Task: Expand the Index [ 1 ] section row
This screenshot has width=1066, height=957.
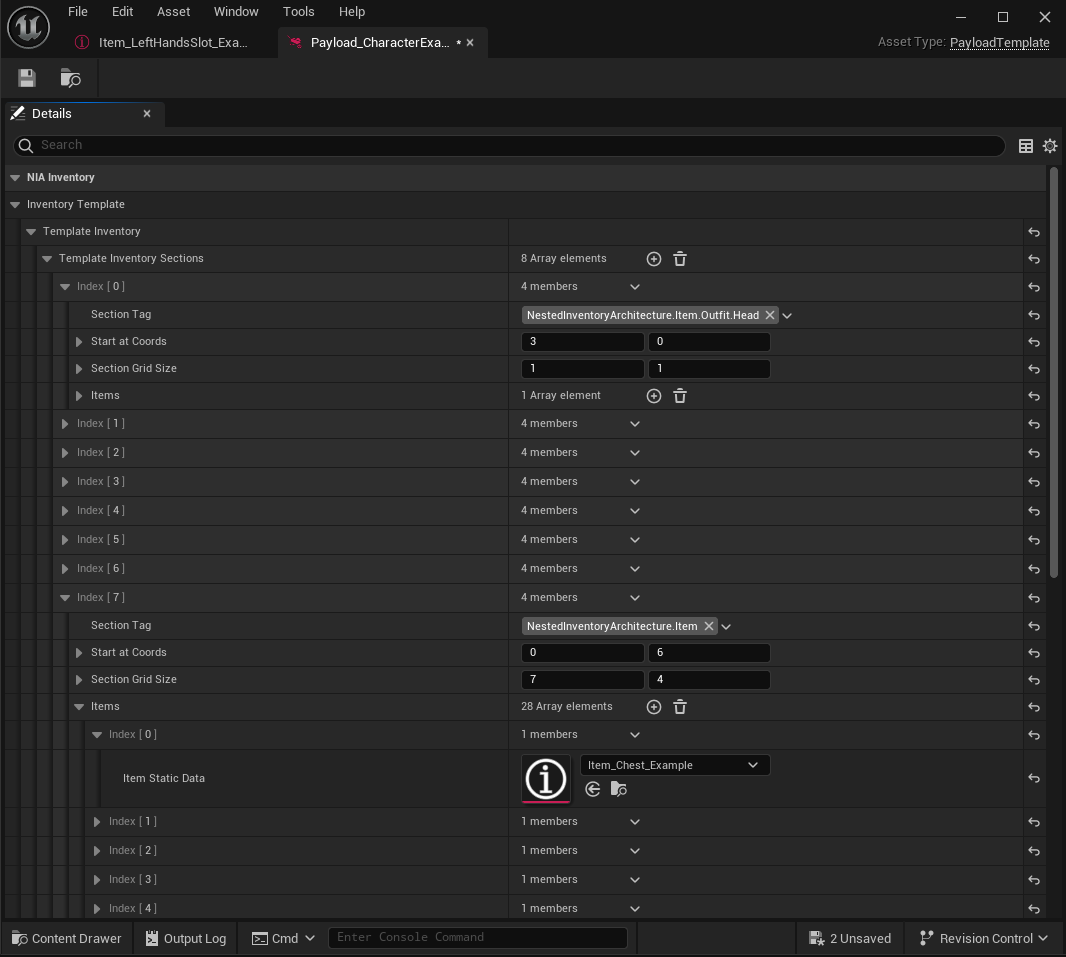Action: click(66, 424)
